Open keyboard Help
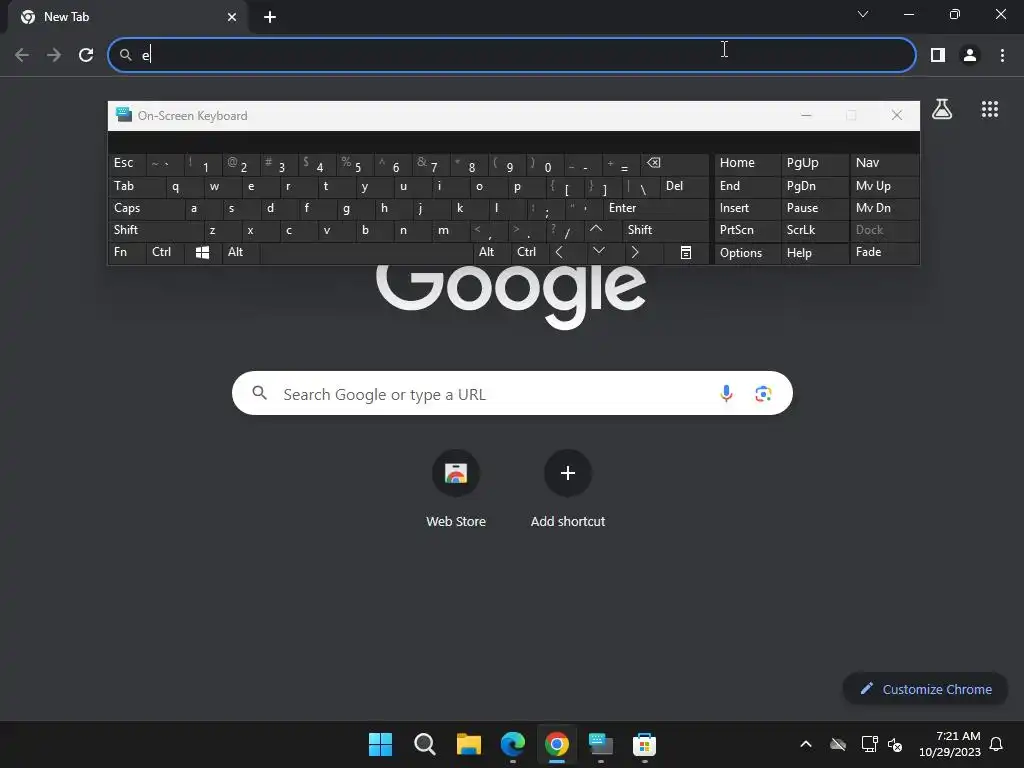The width and height of the screenshot is (1024, 768). coord(814,253)
